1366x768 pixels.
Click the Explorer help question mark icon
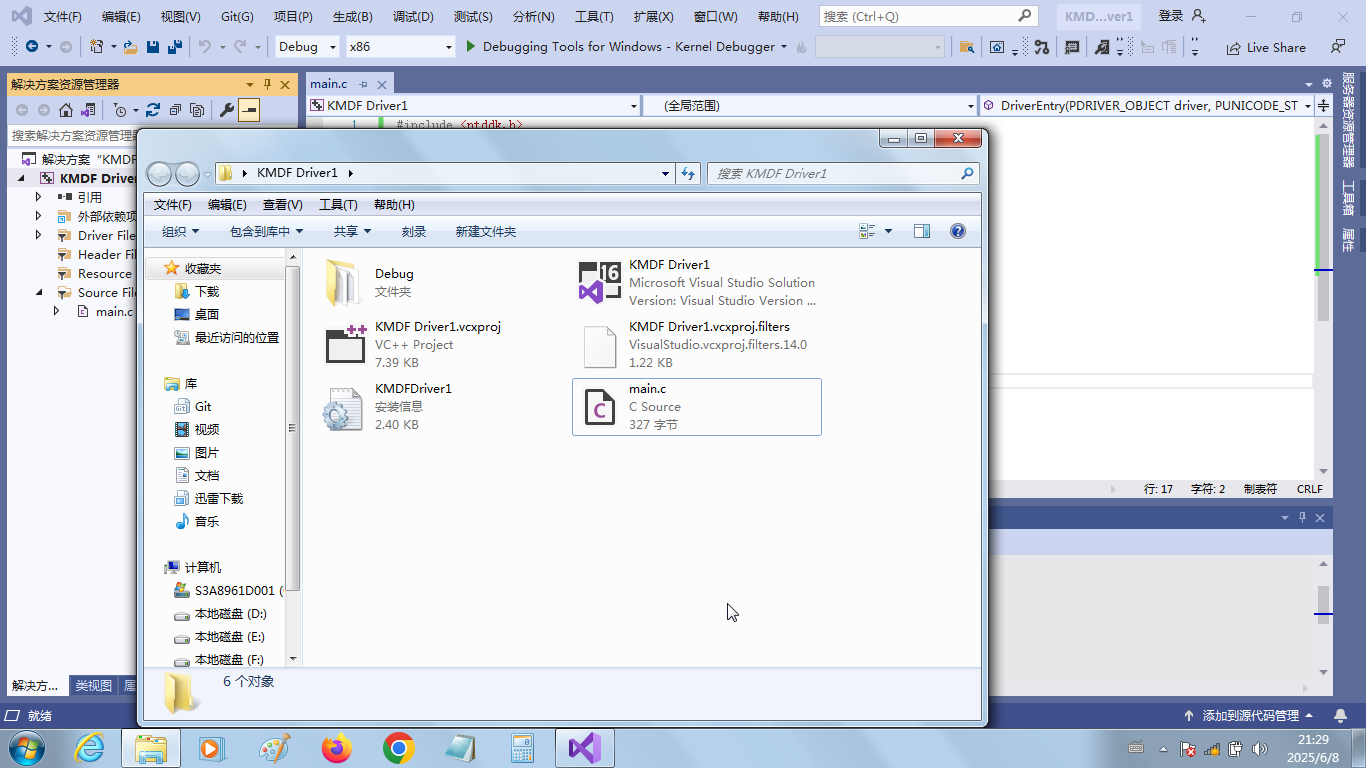[x=957, y=231]
